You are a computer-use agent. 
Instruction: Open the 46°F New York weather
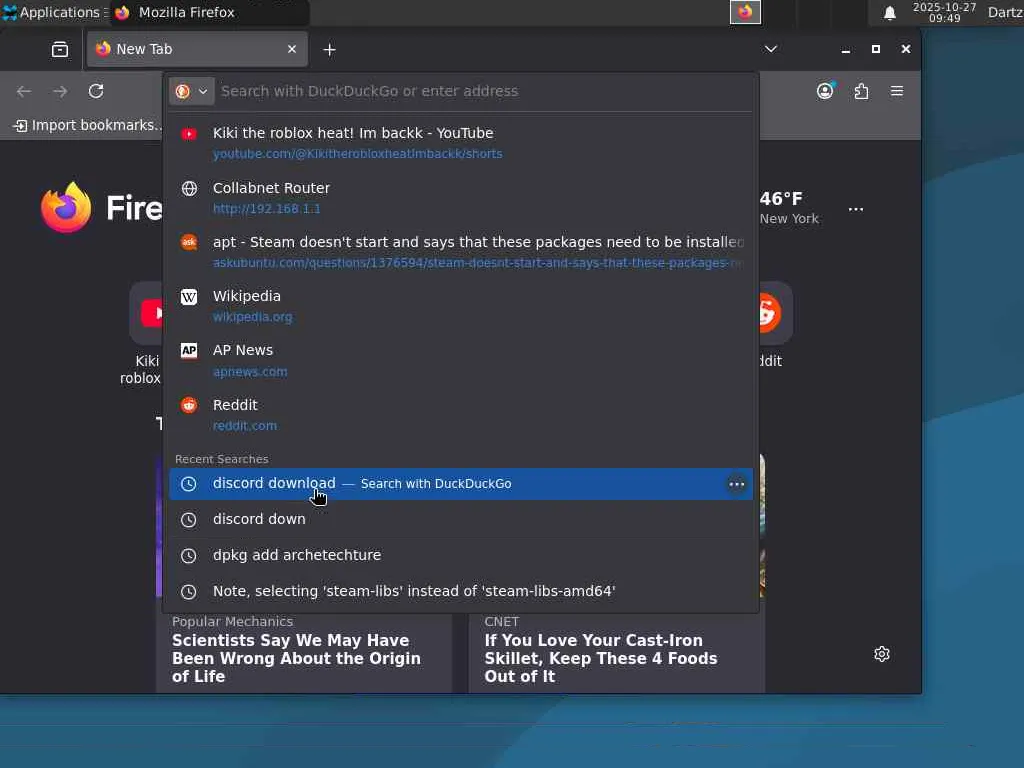click(x=790, y=208)
